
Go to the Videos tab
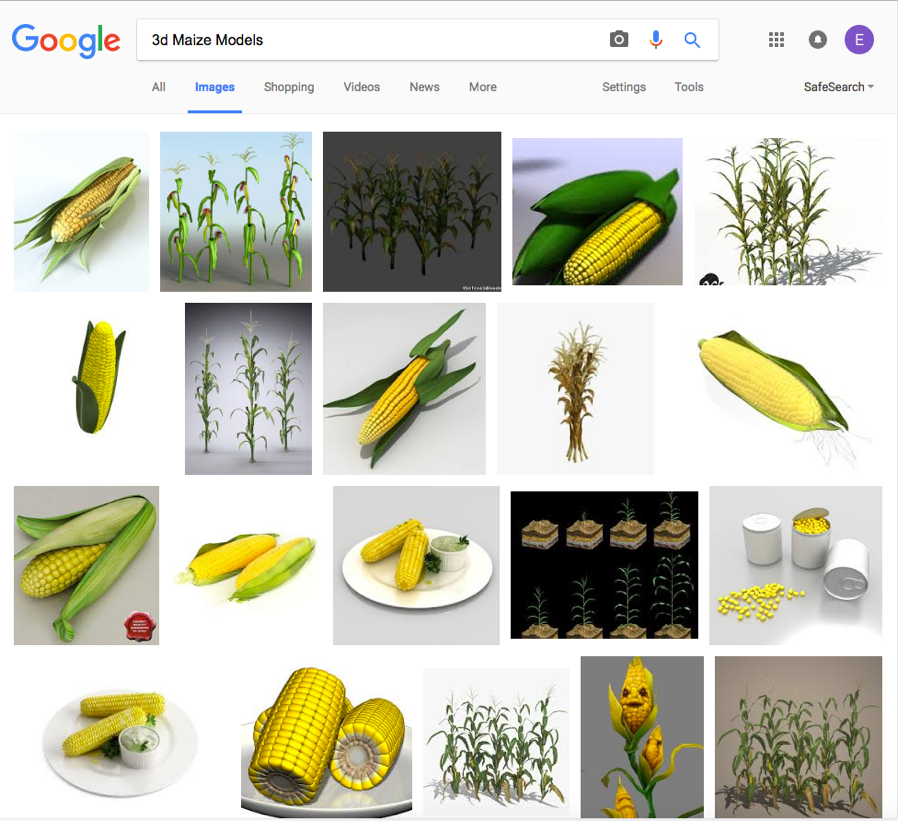[361, 87]
